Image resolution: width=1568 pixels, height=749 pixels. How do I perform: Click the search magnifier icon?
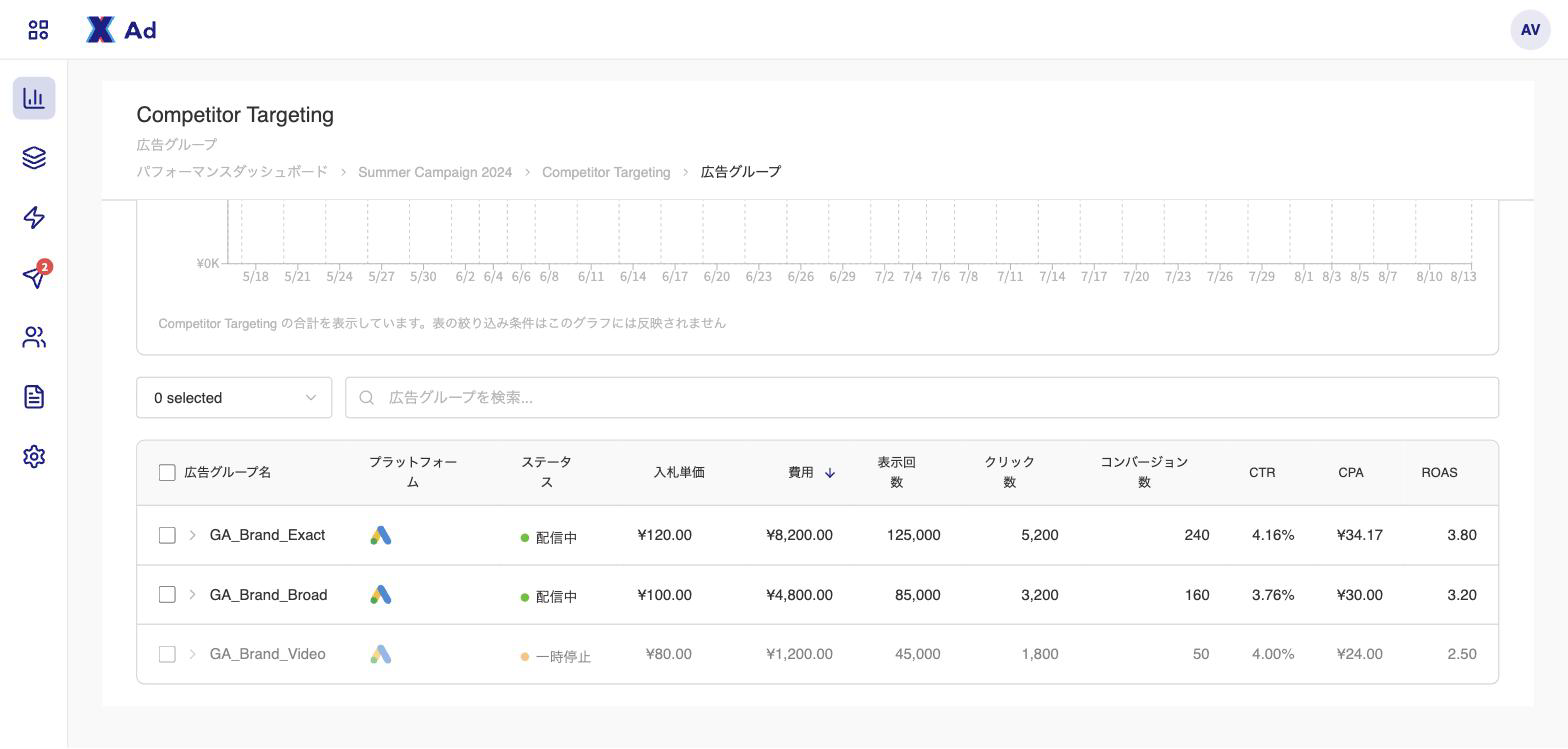[x=367, y=398]
